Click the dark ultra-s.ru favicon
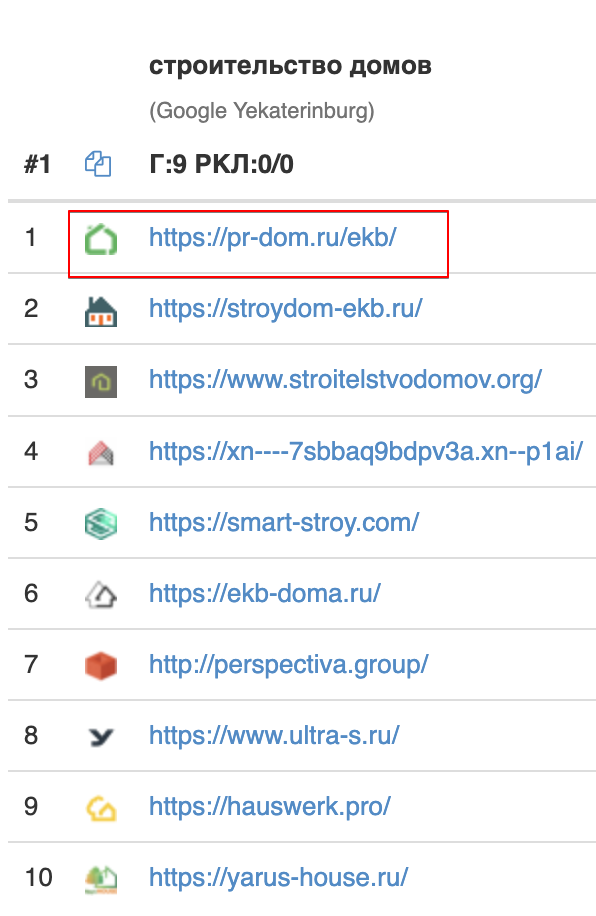The height and width of the screenshot is (916, 596). click(101, 737)
